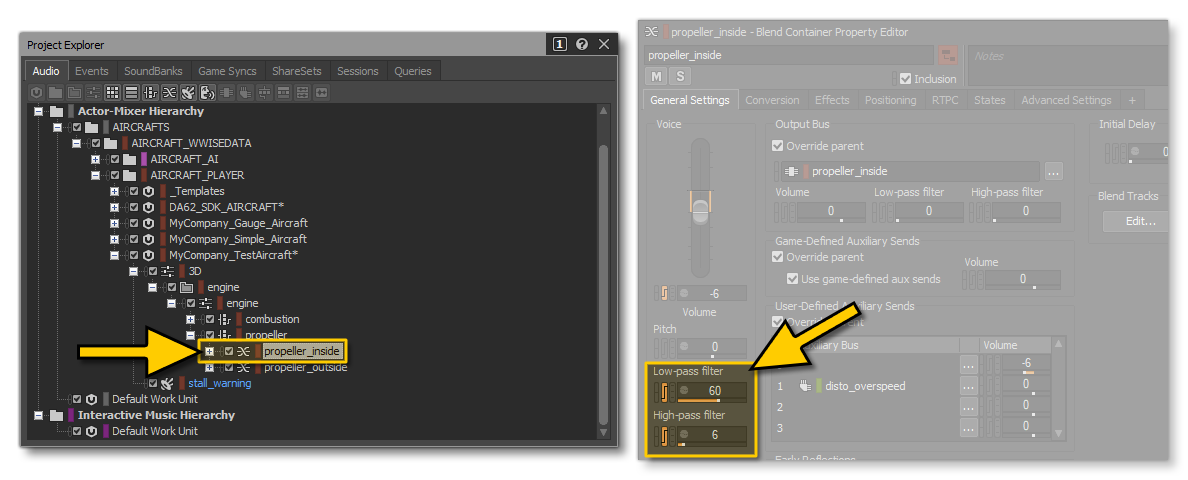Image resolution: width=1188 pixels, height=480 pixels.
Task: Add a tab with the '+' button
Action: [x=1132, y=100]
